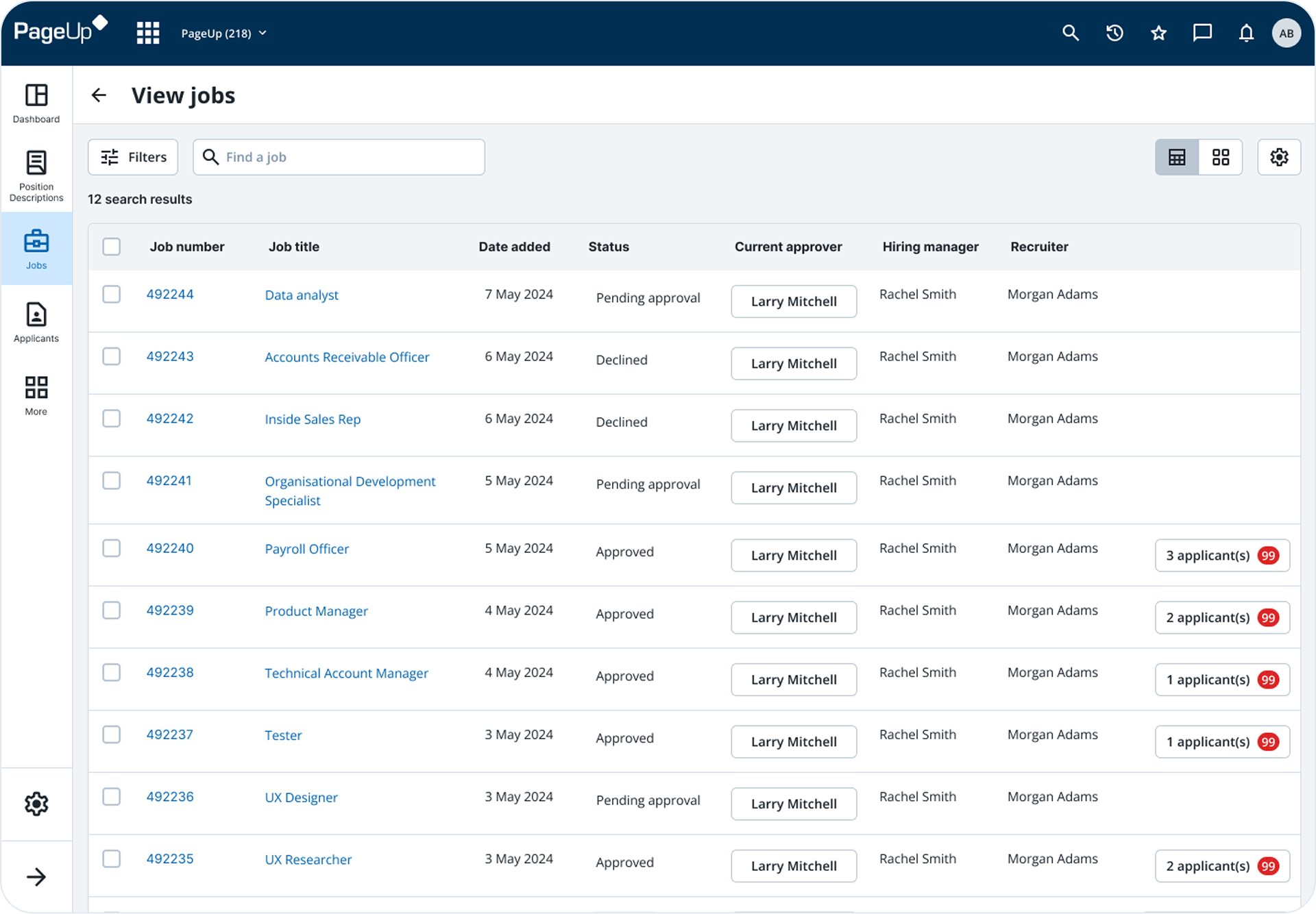The height and width of the screenshot is (914, 1316).
Task: View 3 applicant(s) for Payroll Officer
Action: point(1222,555)
